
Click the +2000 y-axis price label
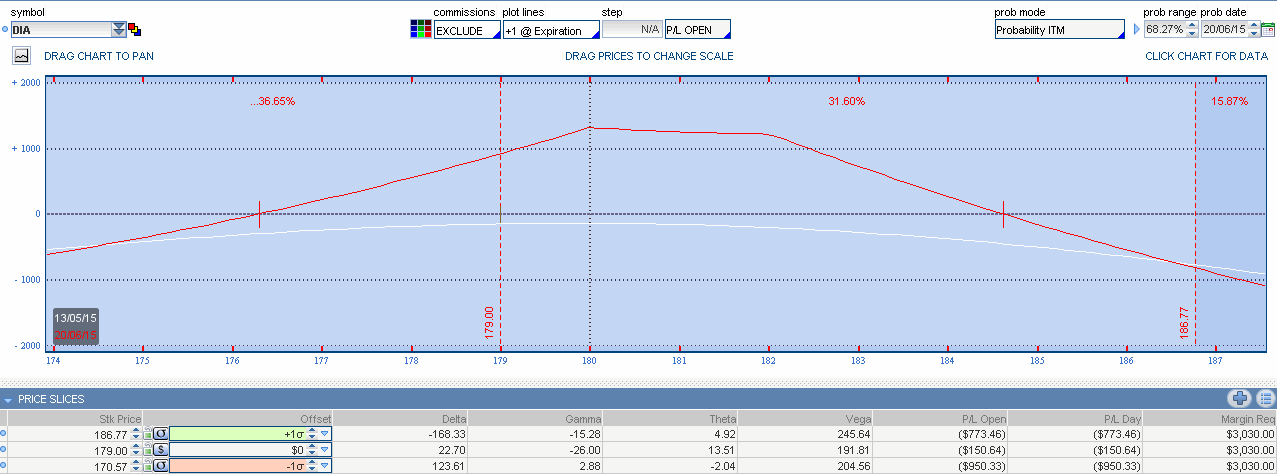25,83
